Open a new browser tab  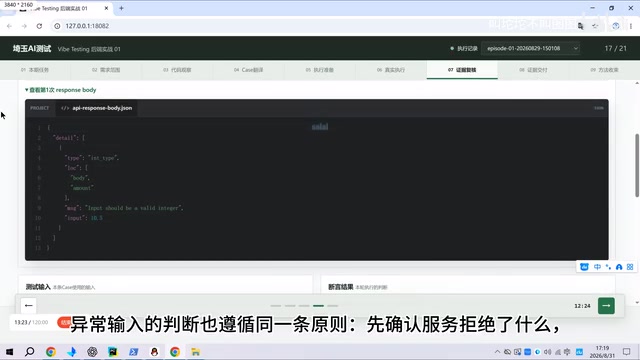121,8
